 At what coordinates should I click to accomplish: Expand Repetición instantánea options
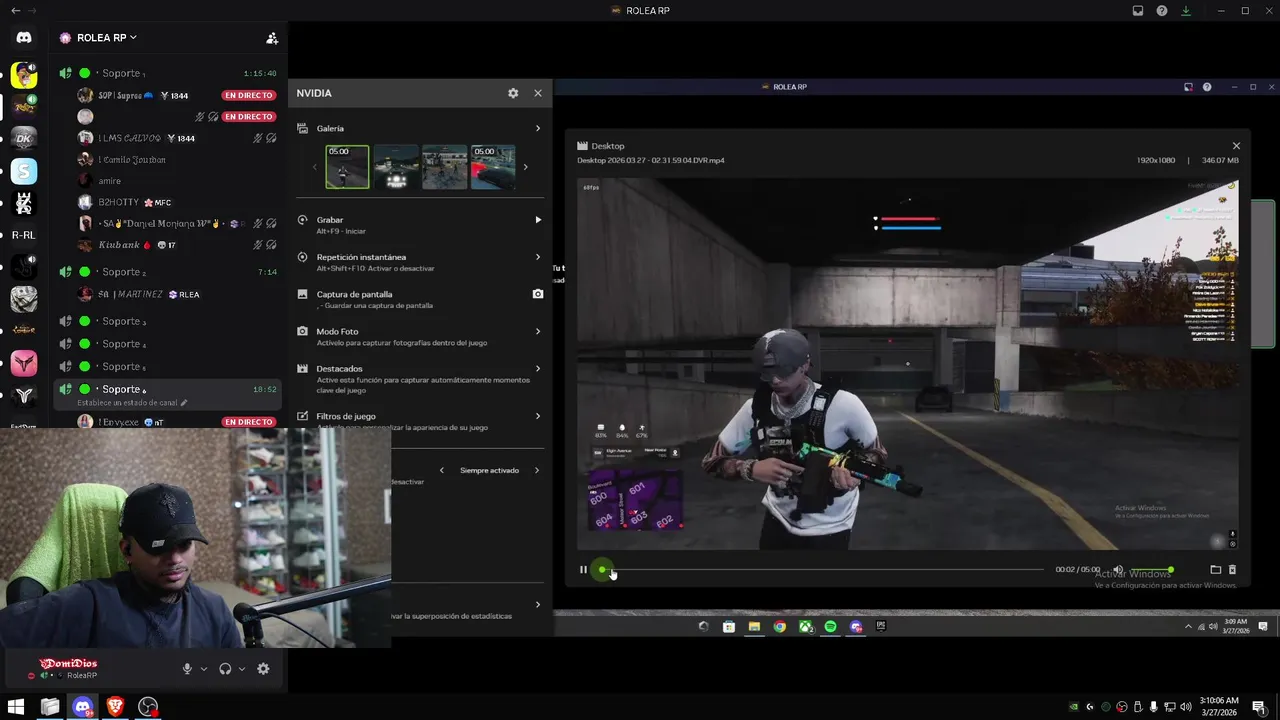[537, 257]
